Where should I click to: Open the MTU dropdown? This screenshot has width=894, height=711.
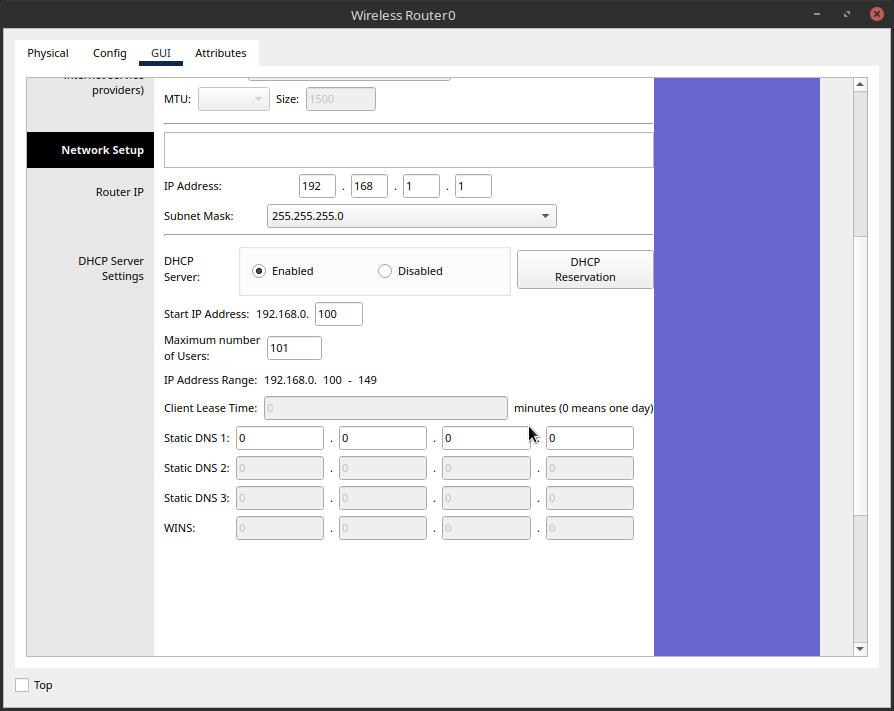234,99
